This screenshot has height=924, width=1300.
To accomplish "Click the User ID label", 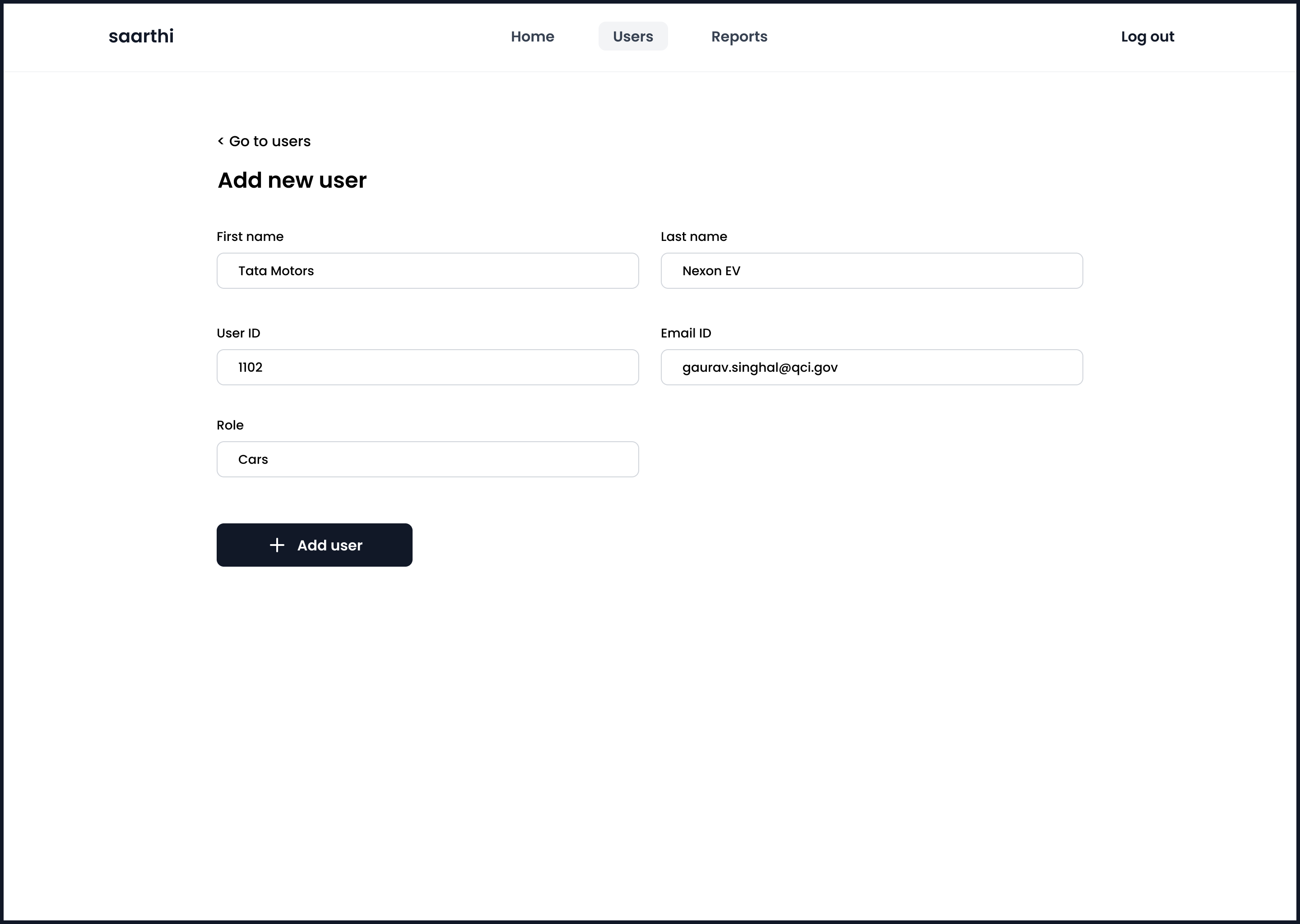I will point(238,333).
